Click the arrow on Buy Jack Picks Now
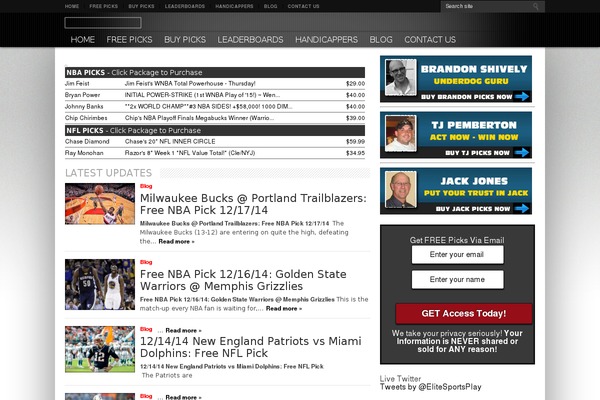The width and height of the screenshot is (600, 400). [x=522, y=209]
